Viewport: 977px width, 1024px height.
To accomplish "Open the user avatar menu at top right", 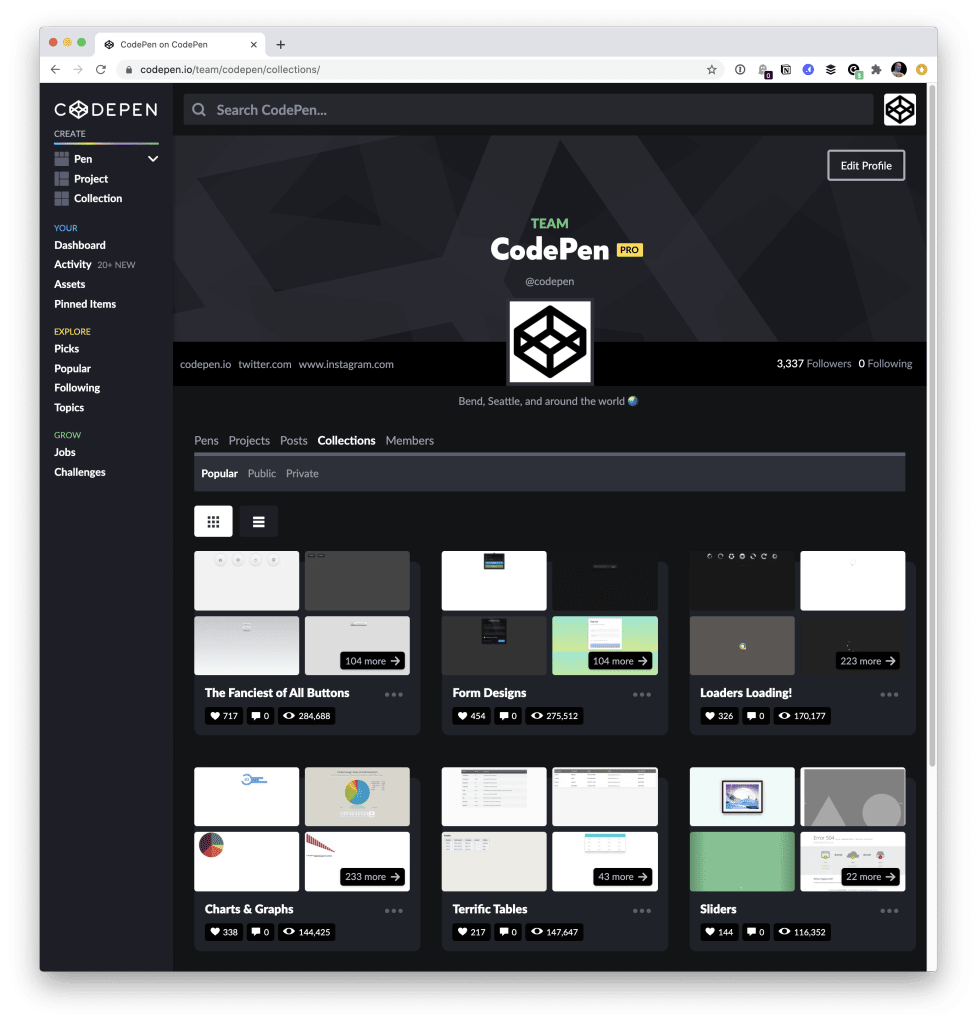I will (x=899, y=109).
